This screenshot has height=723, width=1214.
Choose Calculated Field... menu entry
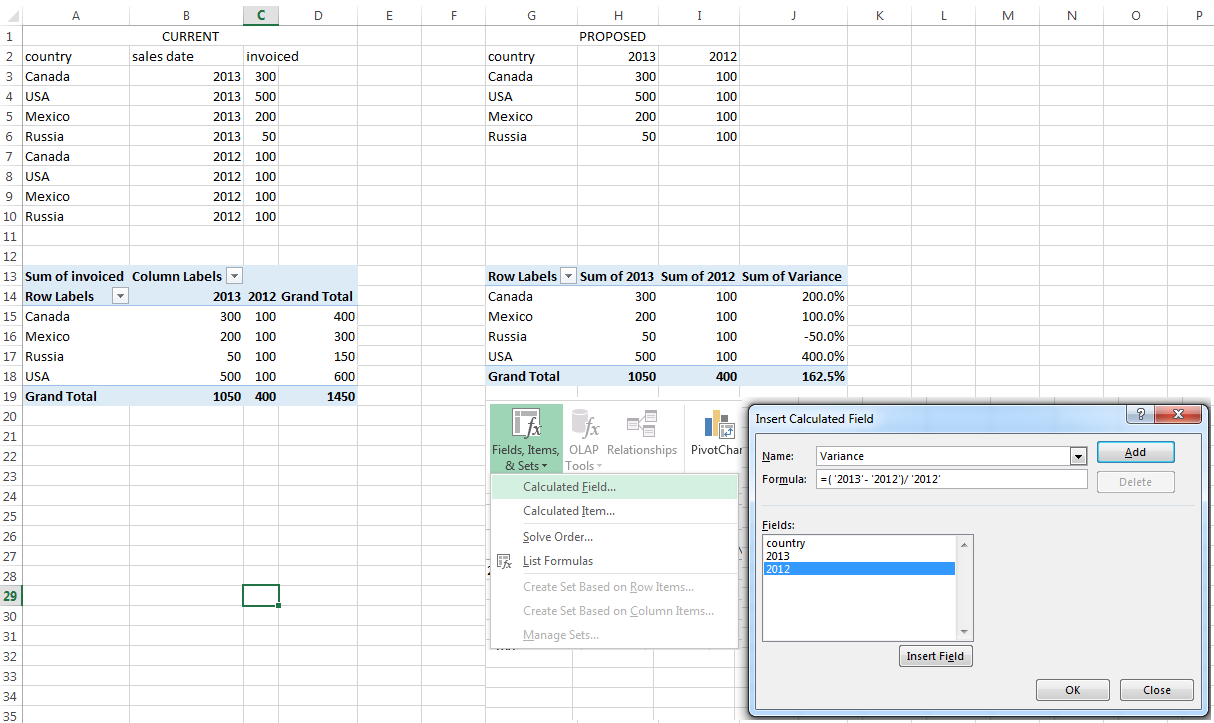pyautogui.click(x=614, y=487)
